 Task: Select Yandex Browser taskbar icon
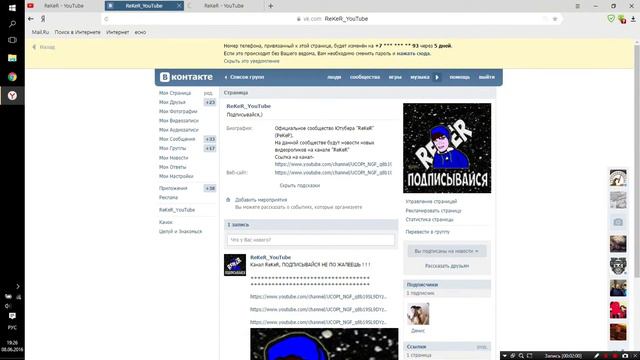coord(12,96)
